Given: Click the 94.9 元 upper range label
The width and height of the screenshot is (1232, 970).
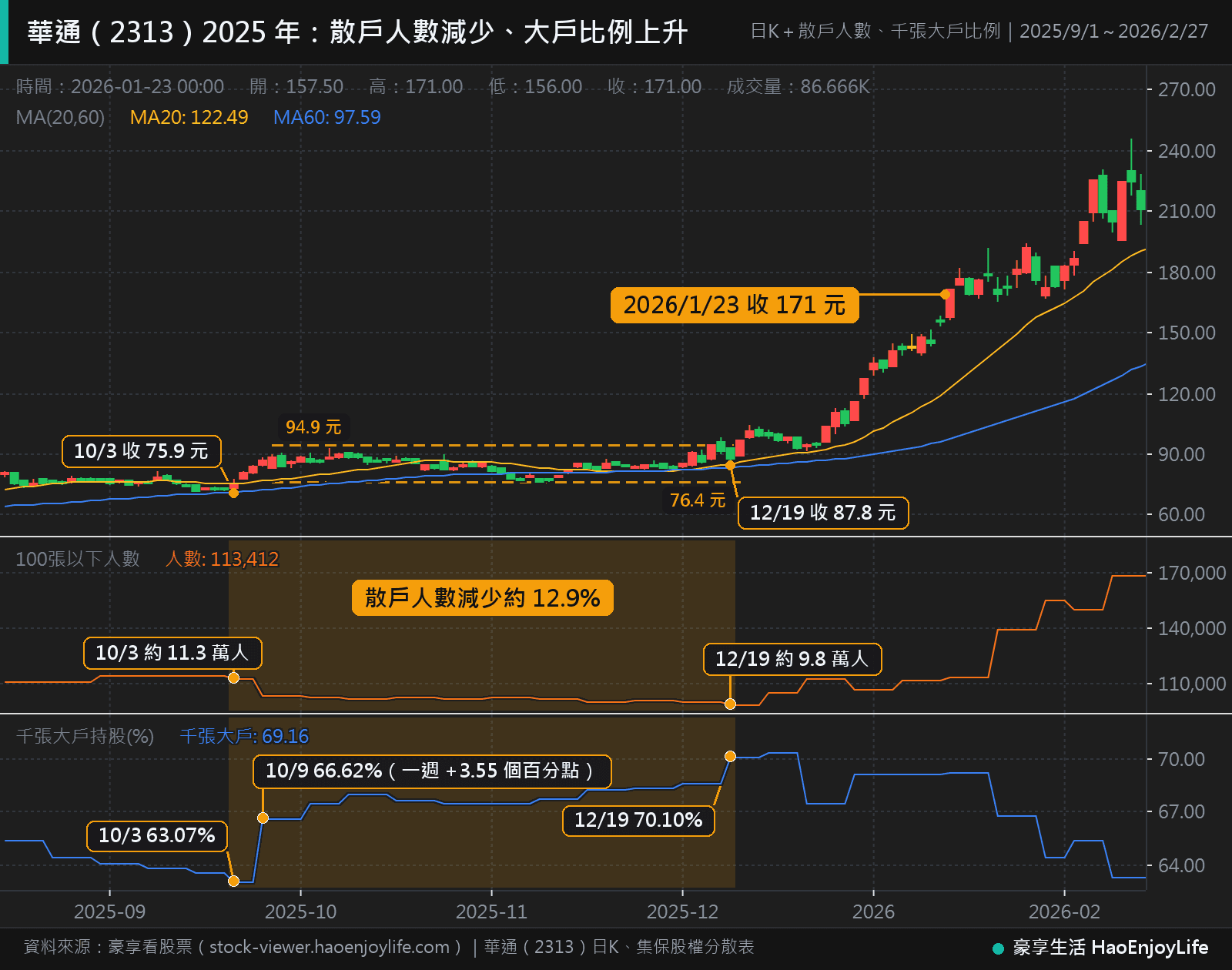Looking at the screenshot, I should 313,426.
